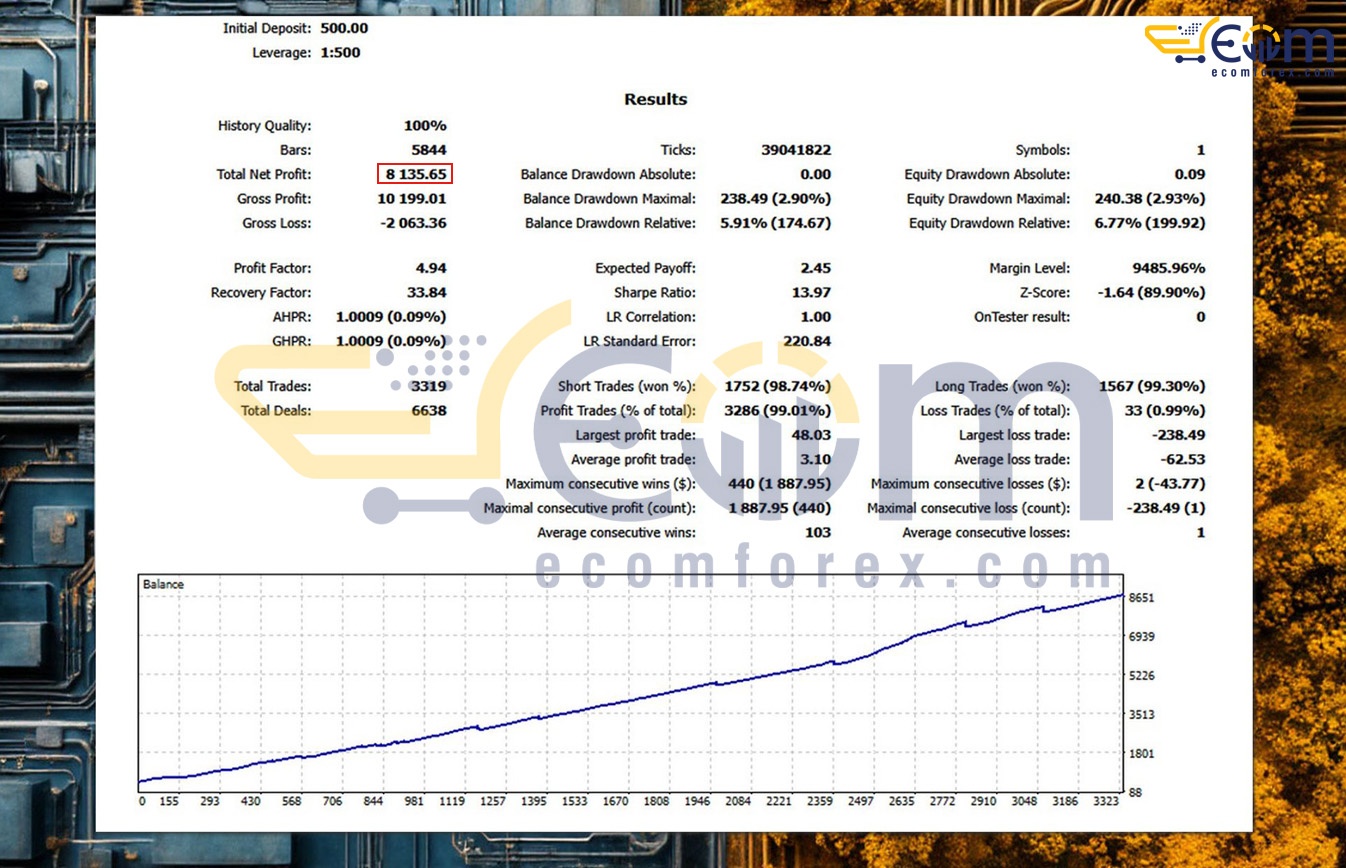The width and height of the screenshot is (1346, 868).
Task: Click the Balance label on the chart
Action: (x=163, y=584)
